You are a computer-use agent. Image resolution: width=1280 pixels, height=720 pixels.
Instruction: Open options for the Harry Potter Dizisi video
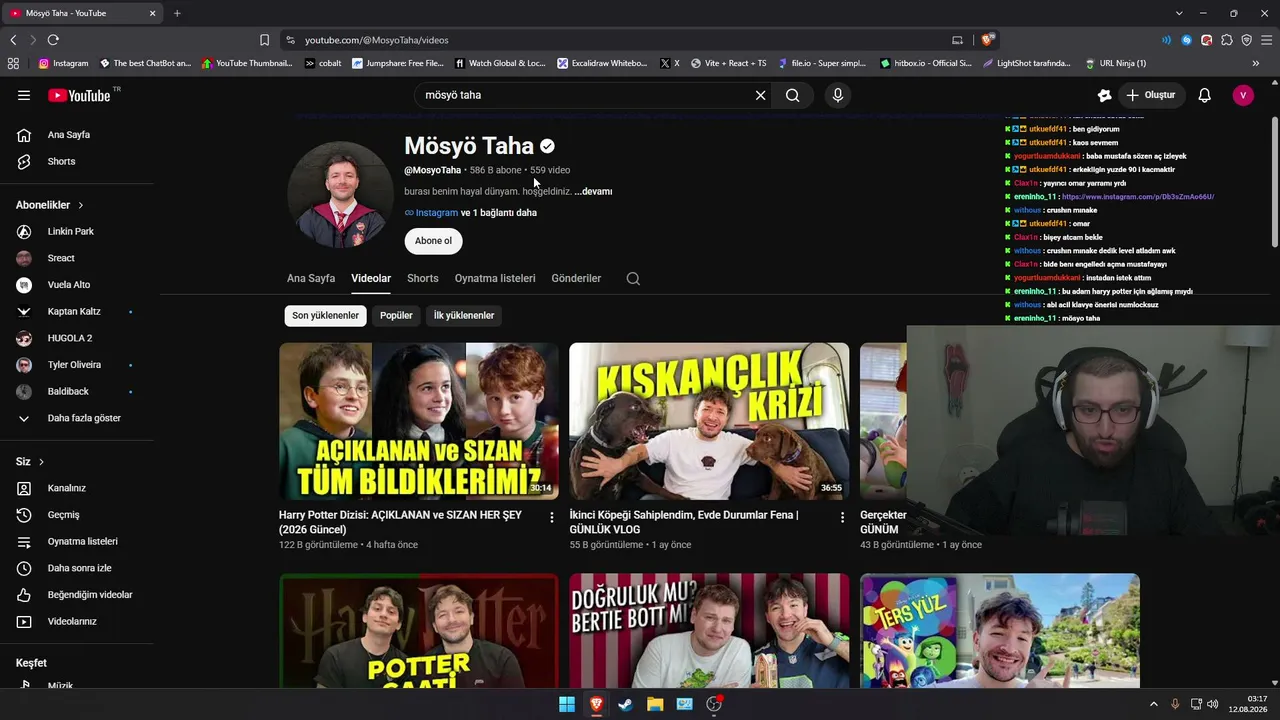point(551,517)
